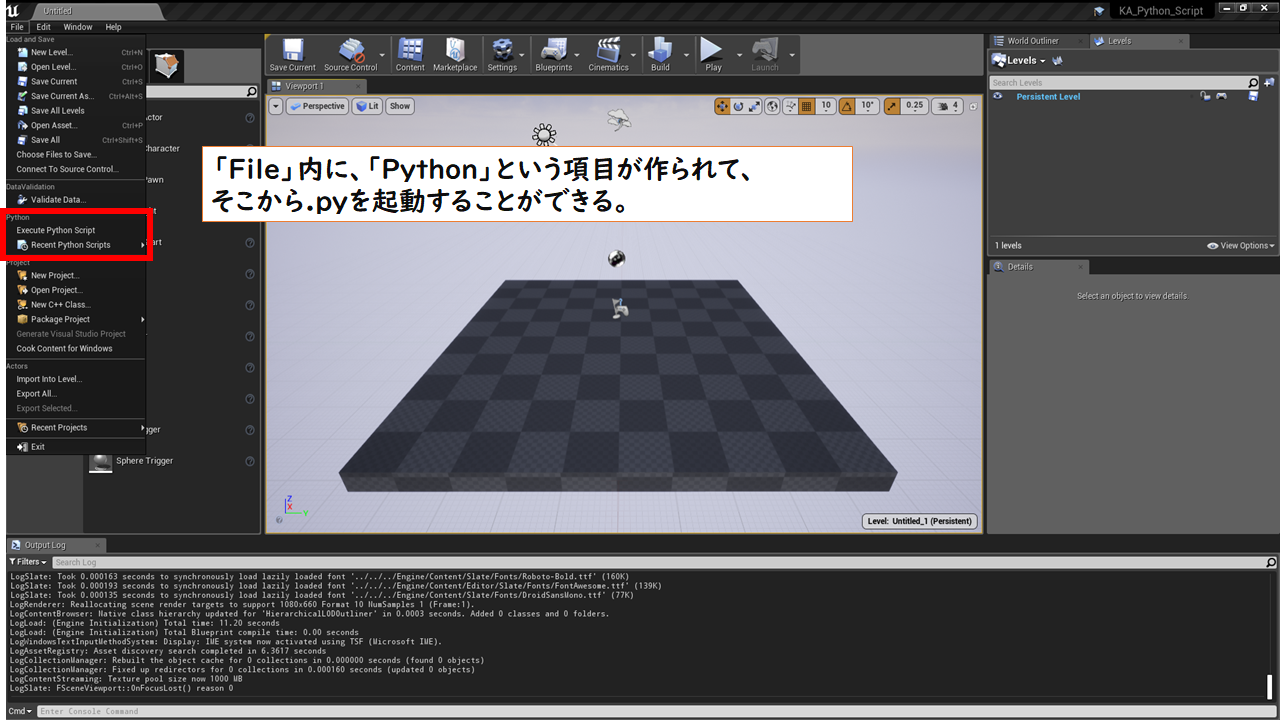Click maximize viewport icon at toolbar end

coord(972,106)
